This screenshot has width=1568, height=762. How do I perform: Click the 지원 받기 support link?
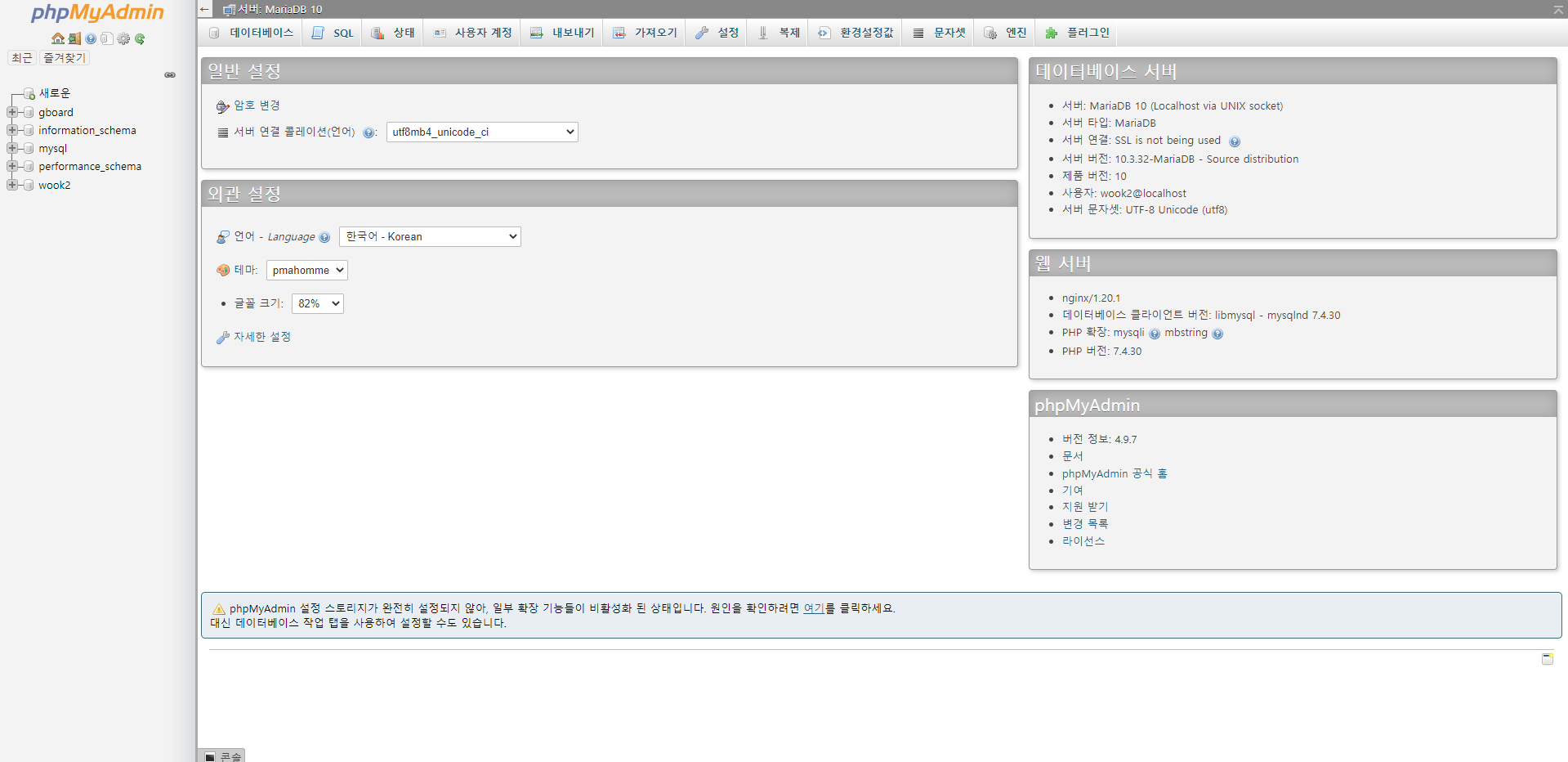pyautogui.click(x=1085, y=507)
